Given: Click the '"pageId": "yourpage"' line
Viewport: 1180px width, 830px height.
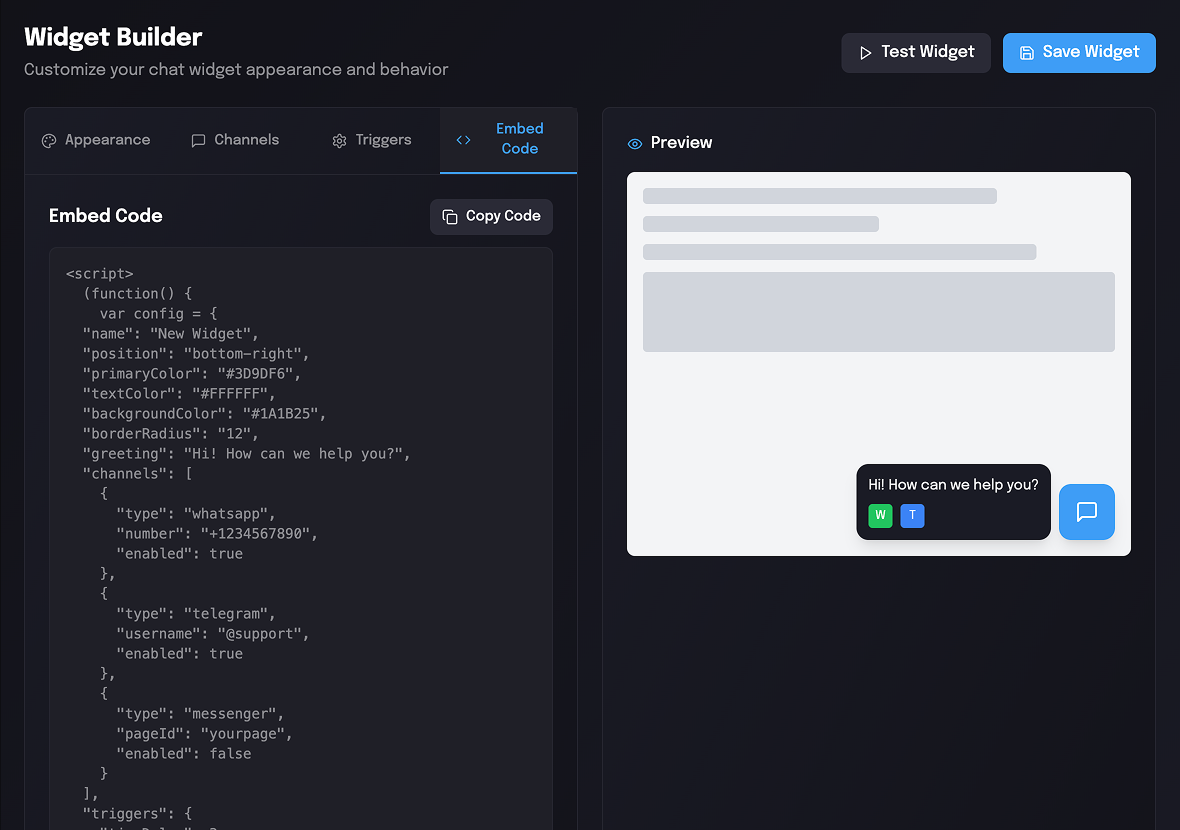Looking at the screenshot, I should pos(204,734).
